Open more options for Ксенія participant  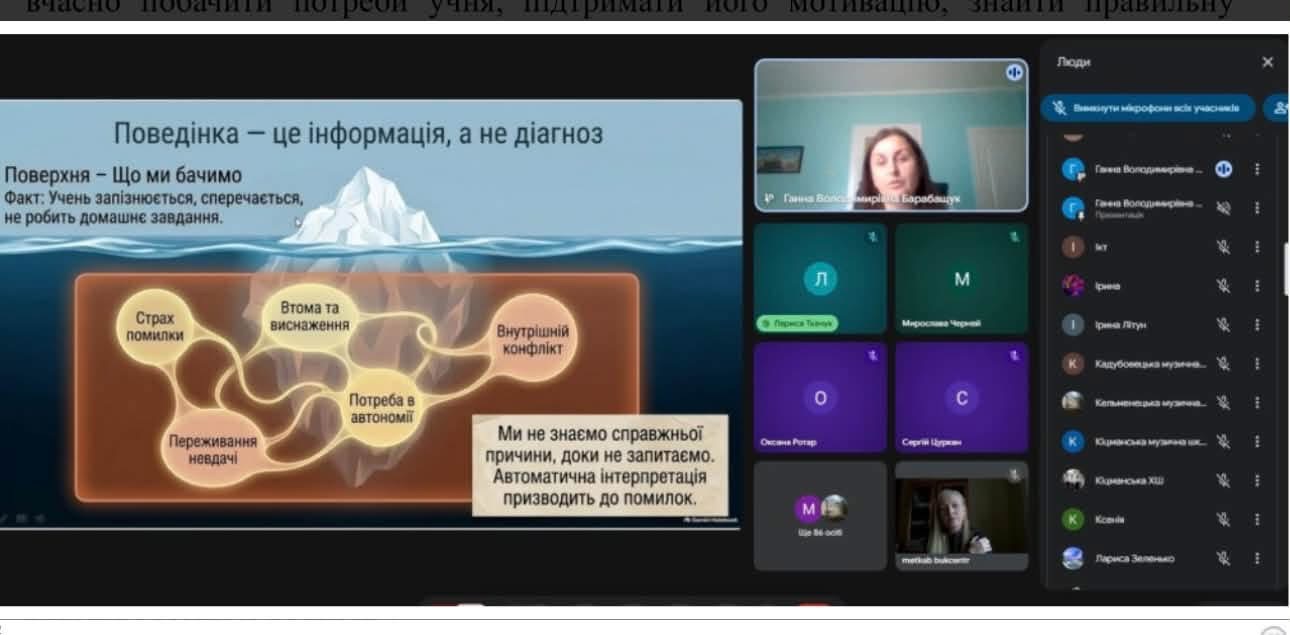point(1257,519)
